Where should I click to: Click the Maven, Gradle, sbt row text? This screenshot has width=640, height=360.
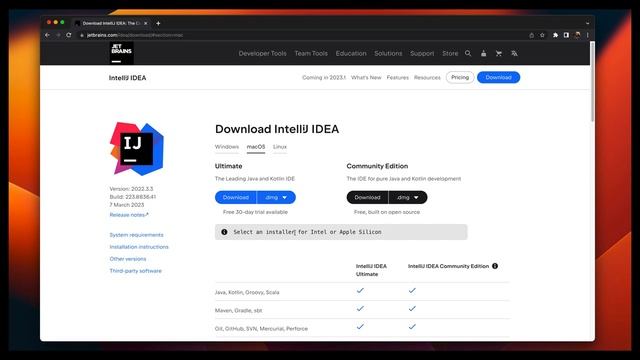click(x=238, y=311)
